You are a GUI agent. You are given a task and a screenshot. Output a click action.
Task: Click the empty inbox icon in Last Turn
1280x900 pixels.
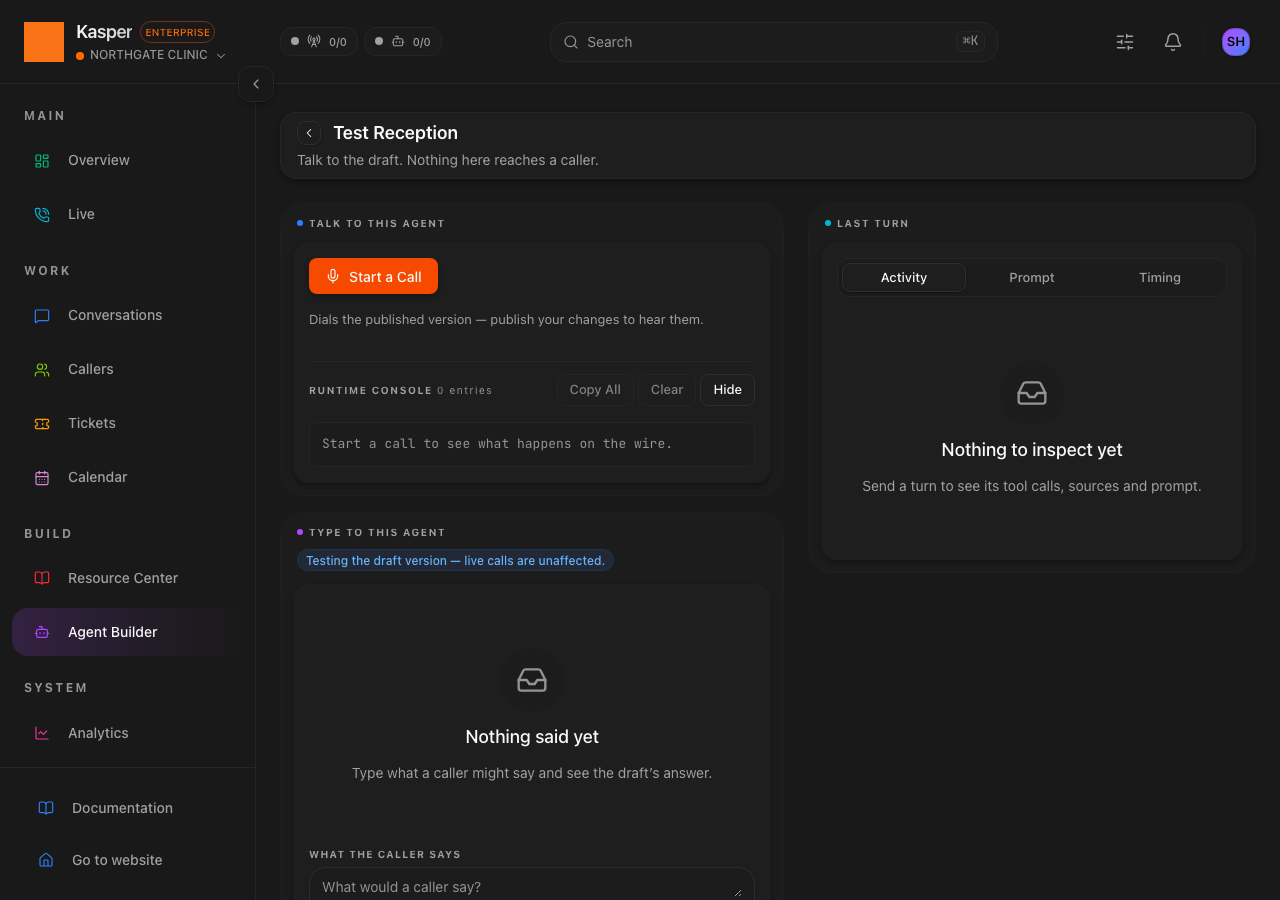(1032, 393)
